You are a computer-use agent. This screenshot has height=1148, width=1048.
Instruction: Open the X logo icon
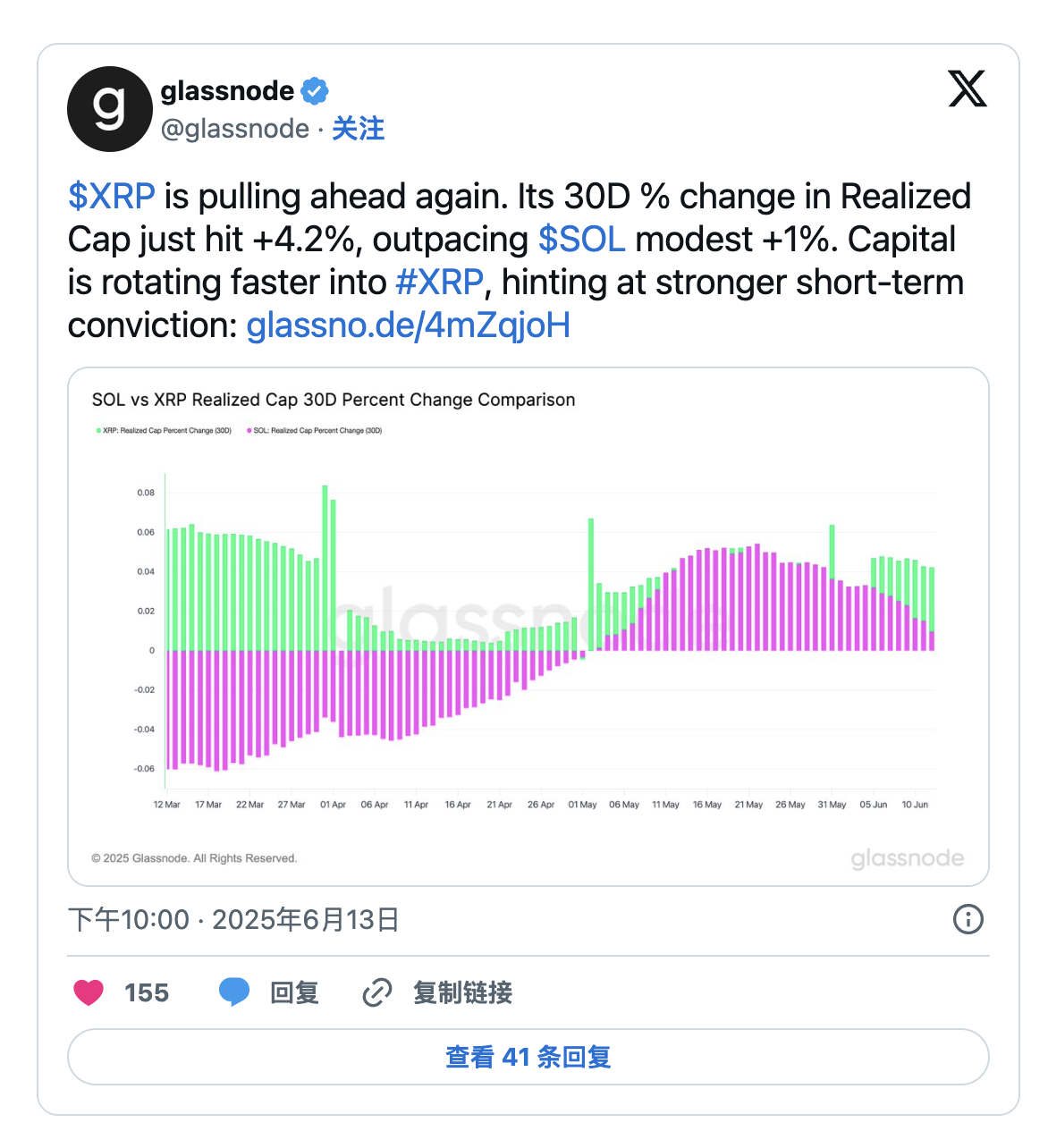point(968,89)
